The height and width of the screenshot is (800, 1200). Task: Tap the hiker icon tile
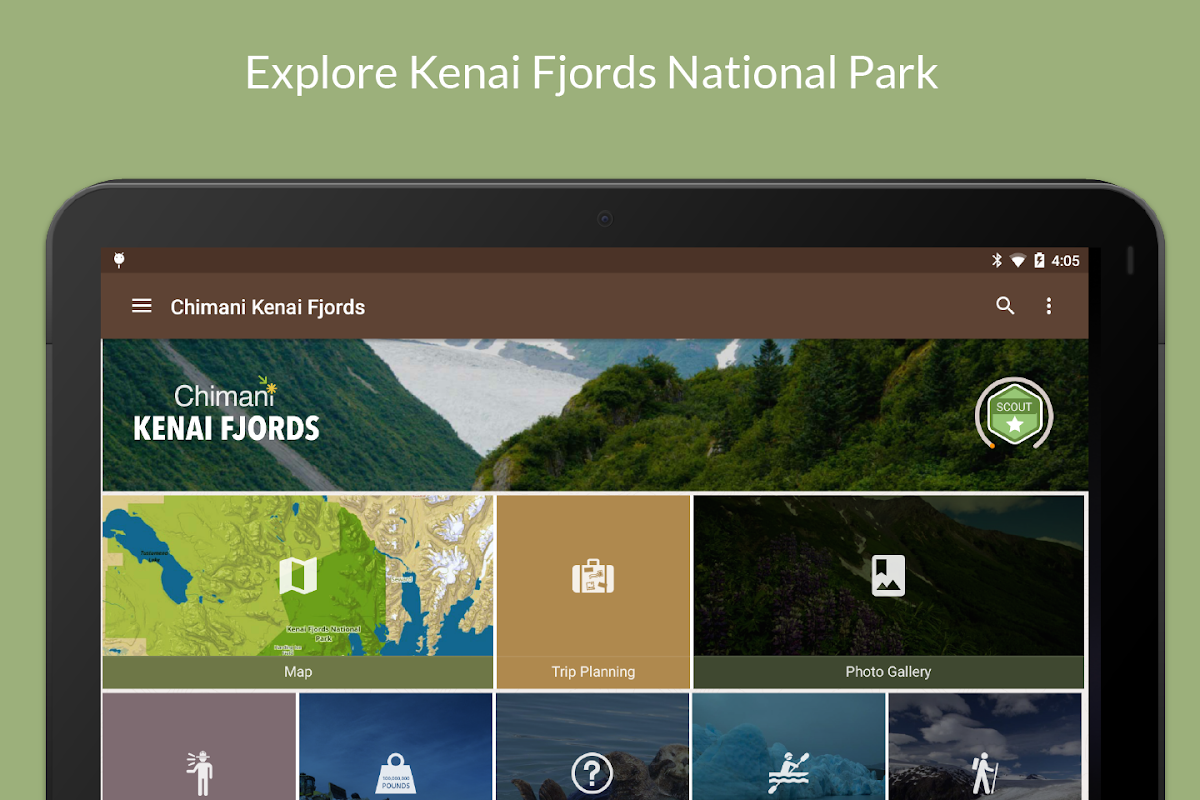(984, 773)
